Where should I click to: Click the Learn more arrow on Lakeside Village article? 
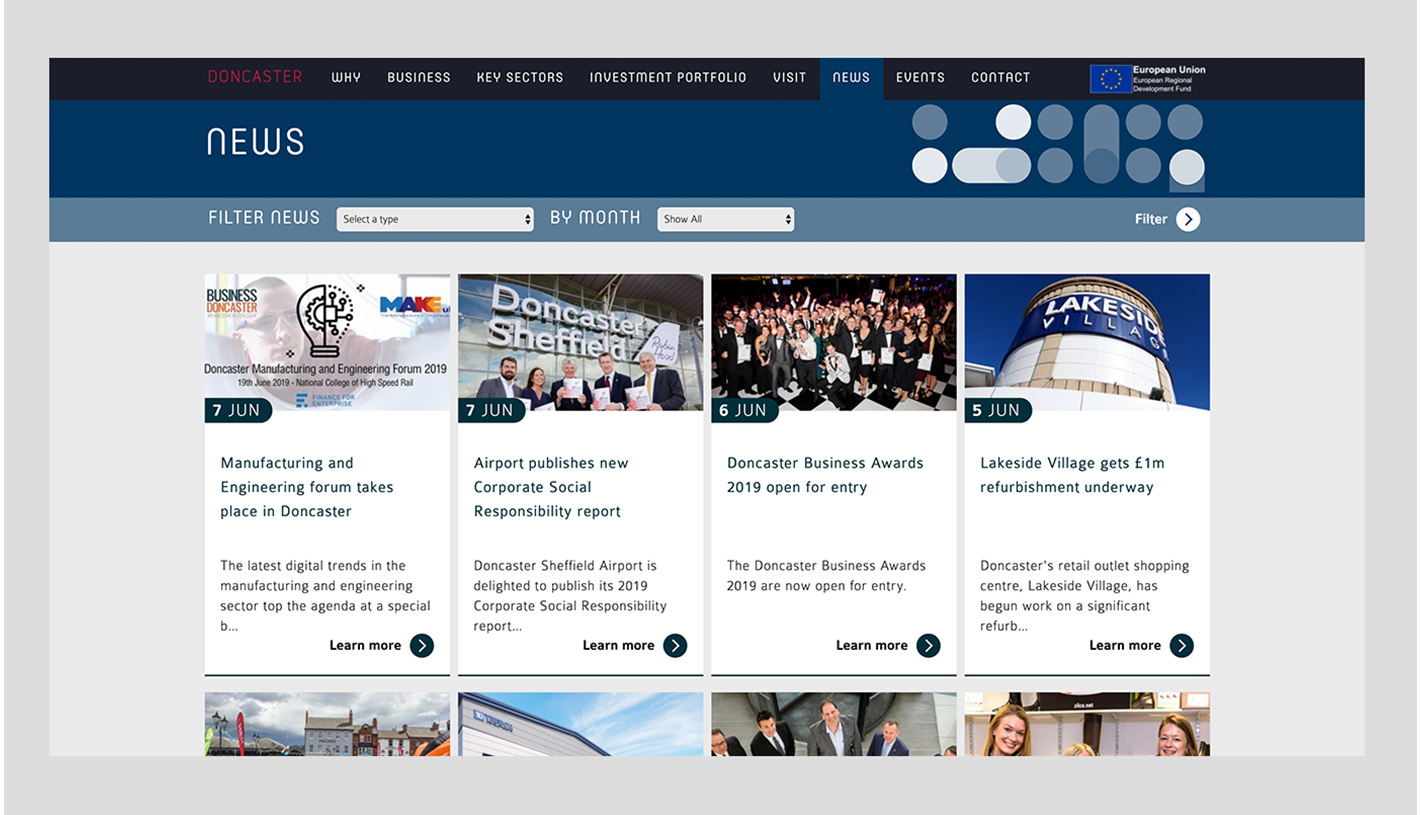1182,646
